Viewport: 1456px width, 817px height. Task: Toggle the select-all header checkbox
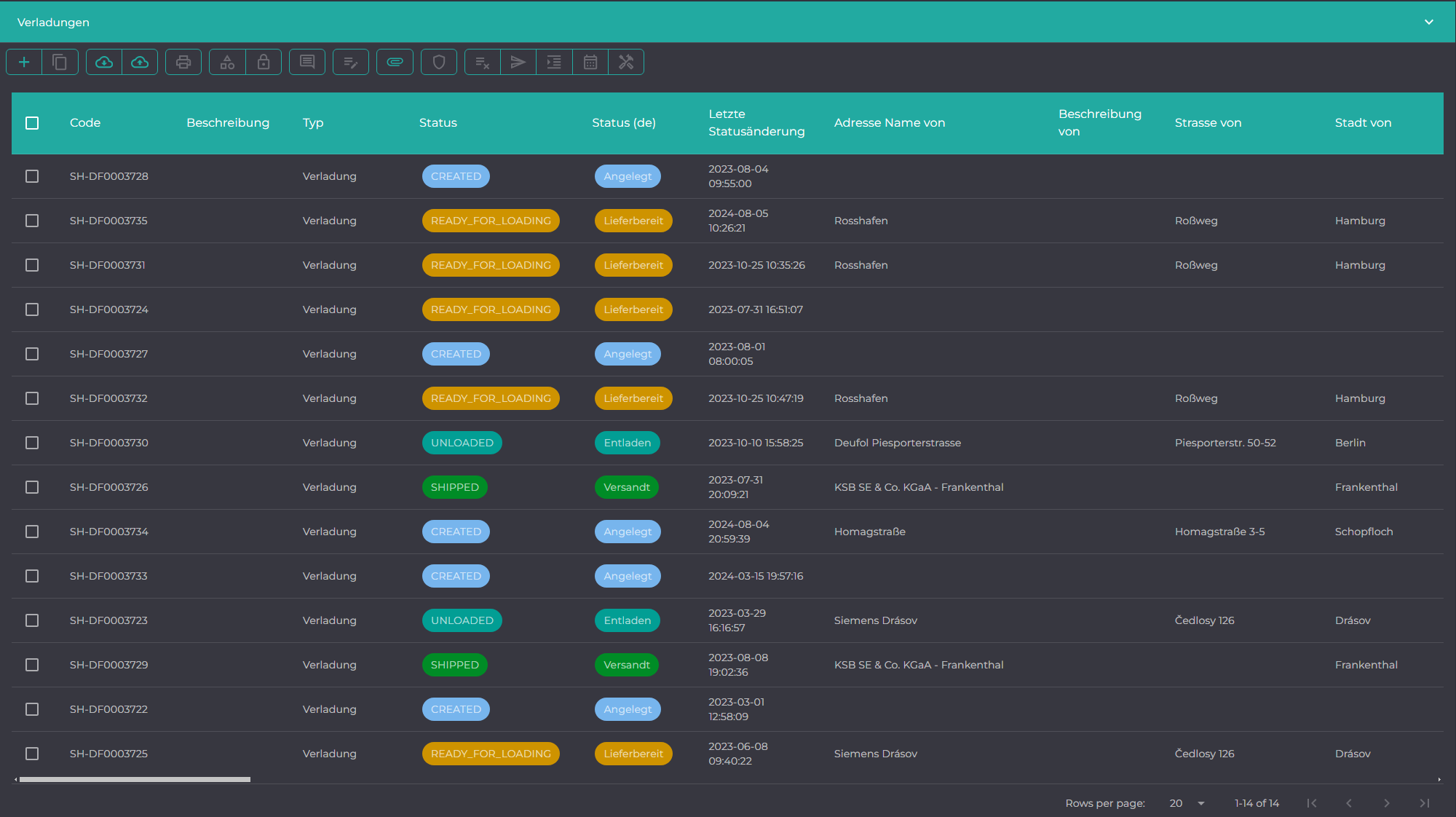[x=32, y=123]
